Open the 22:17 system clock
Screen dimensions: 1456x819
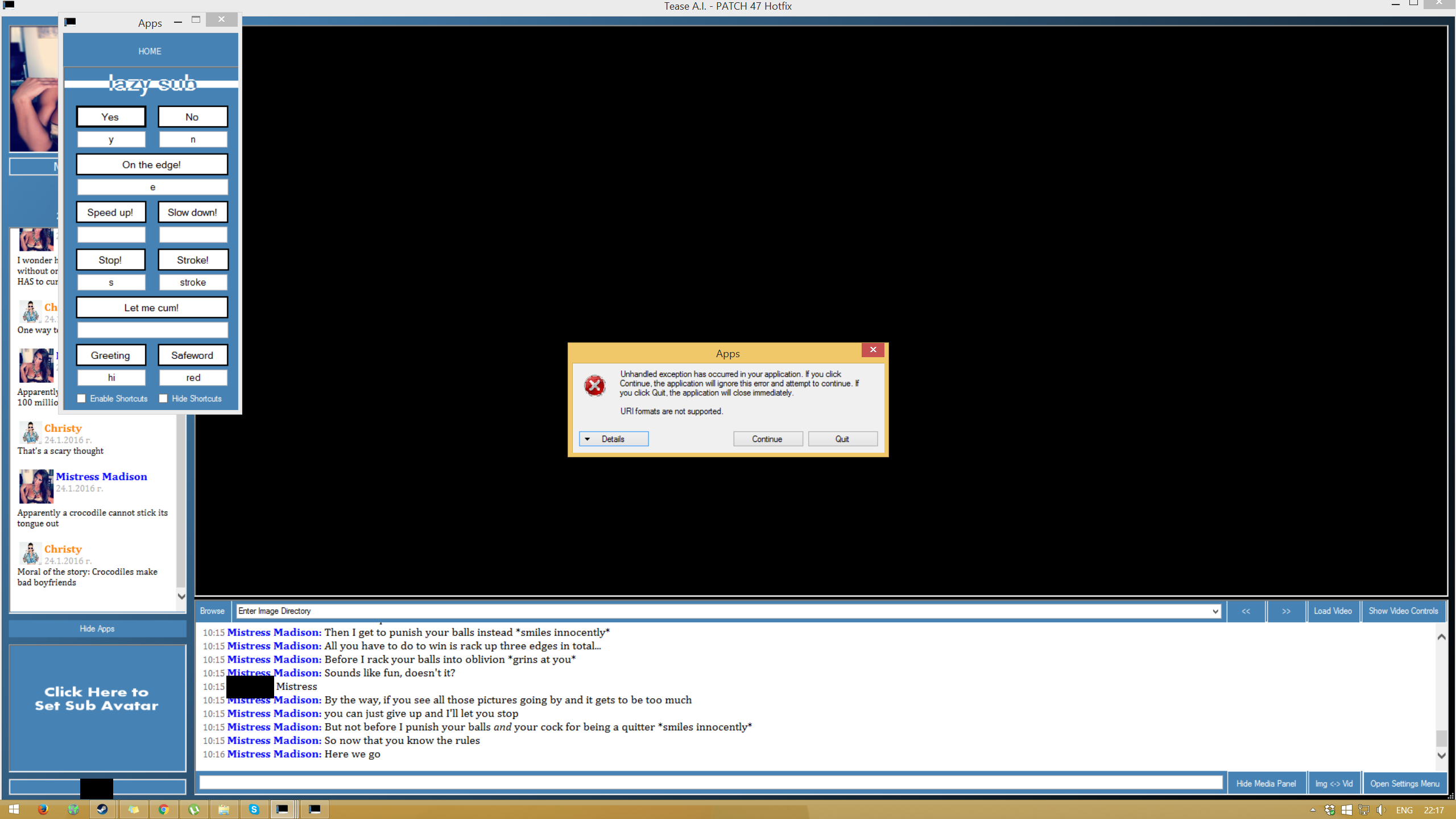1434,810
